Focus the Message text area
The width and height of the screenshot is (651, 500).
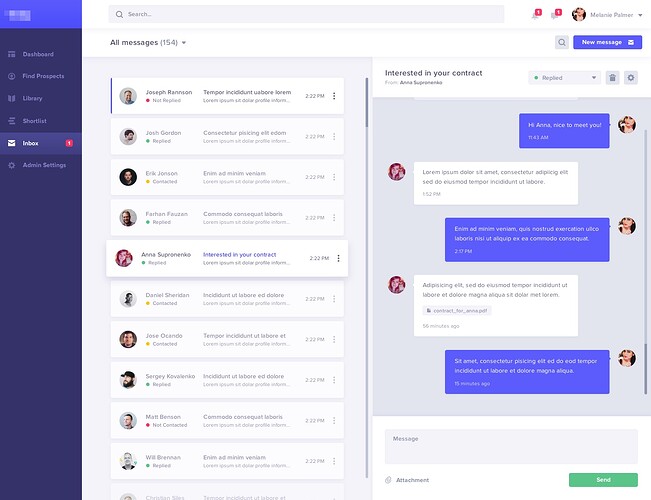(511, 446)
